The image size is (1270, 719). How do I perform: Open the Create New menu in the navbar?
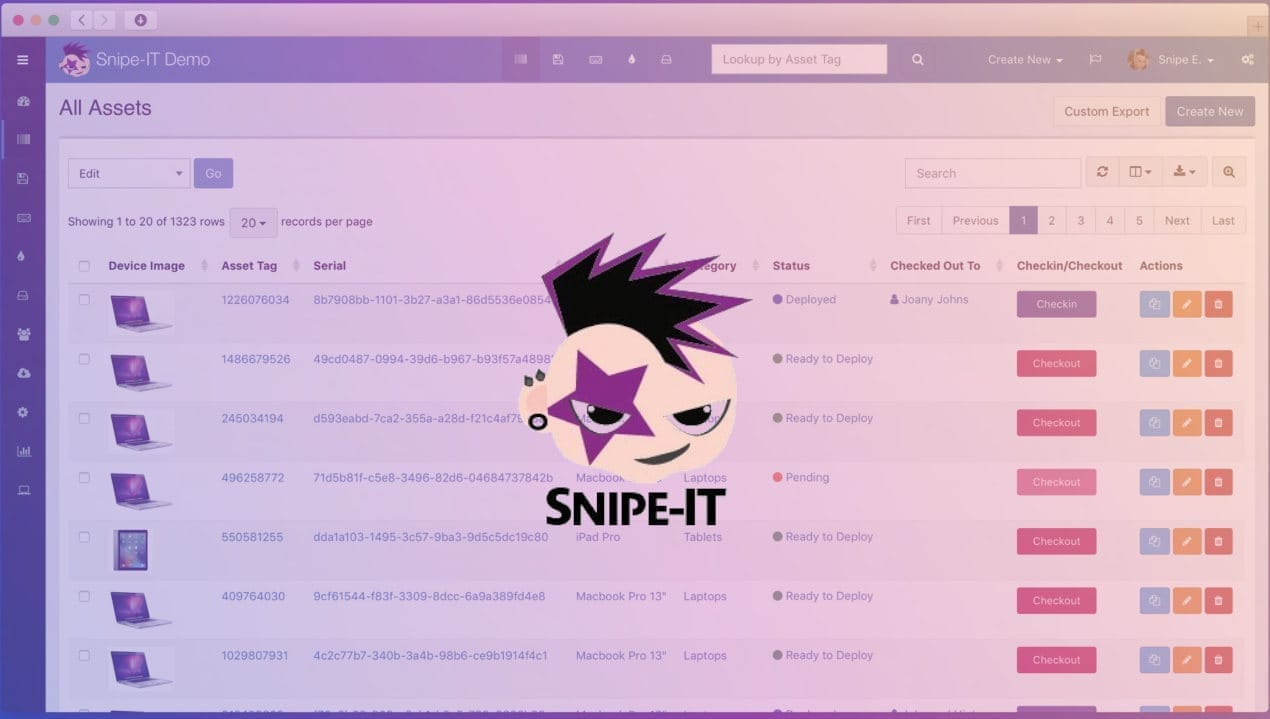[1024, 59]
